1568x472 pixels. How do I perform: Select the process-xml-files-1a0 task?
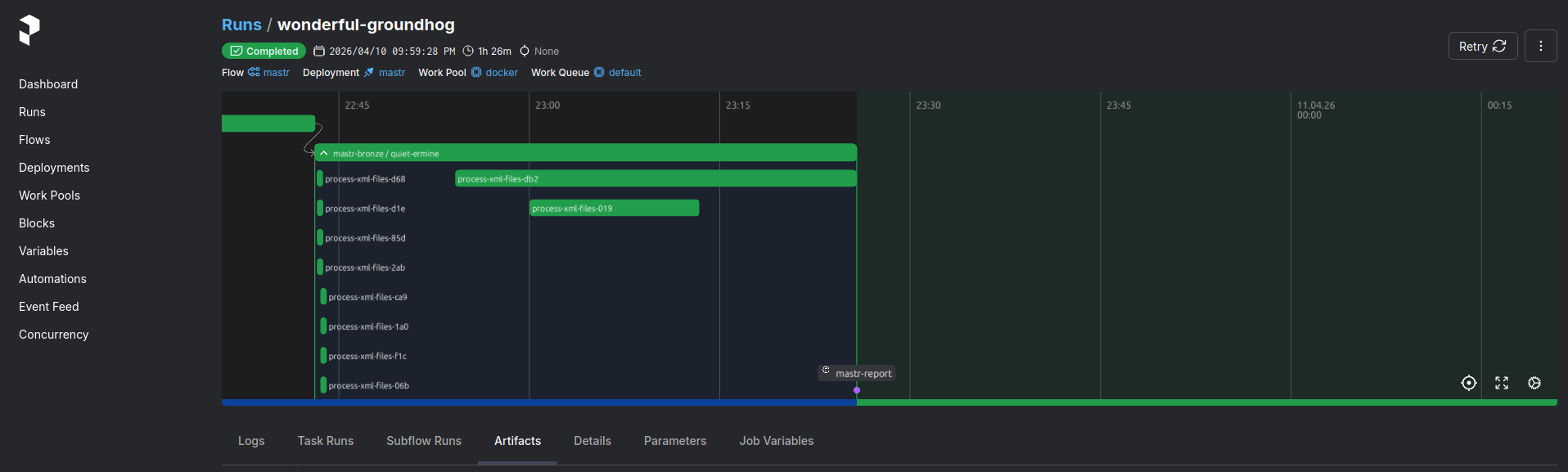[323, 326]
